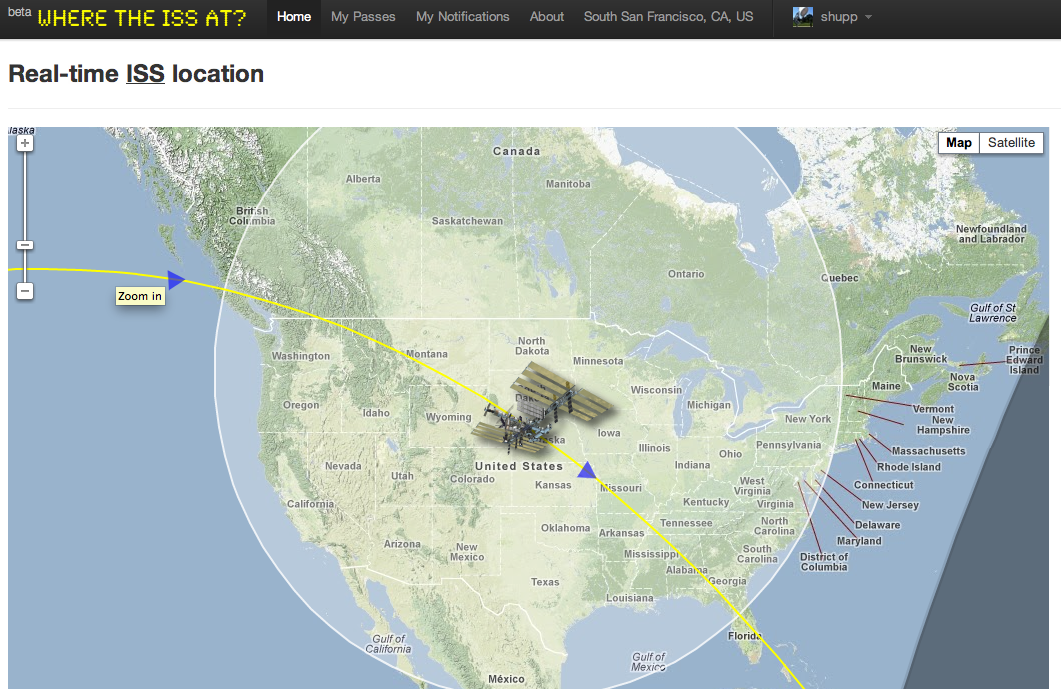Click the United States label
Viewport: 1061px width, 689px height.
519,466
